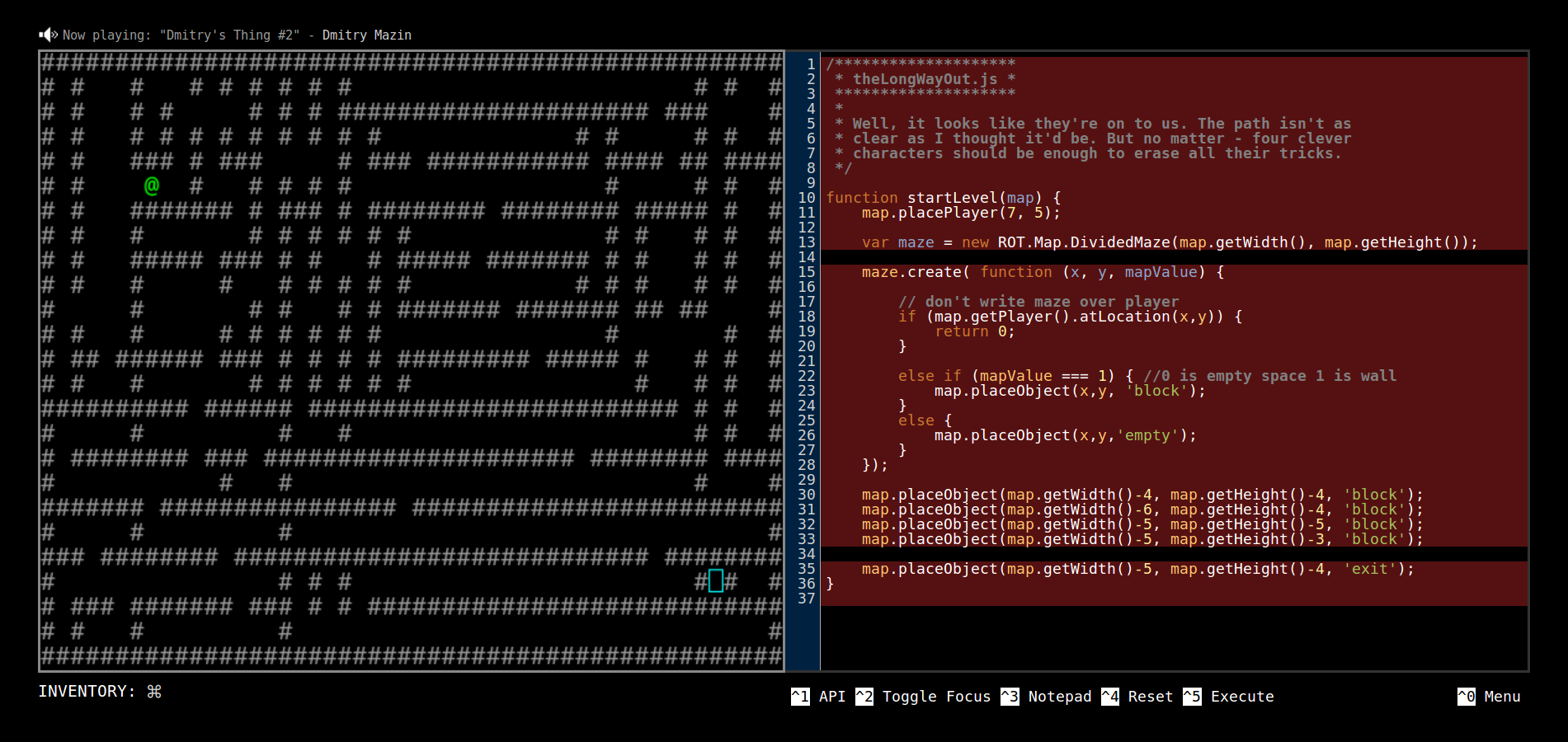Click the Dmitry Mazin artist name

(366, 35)
